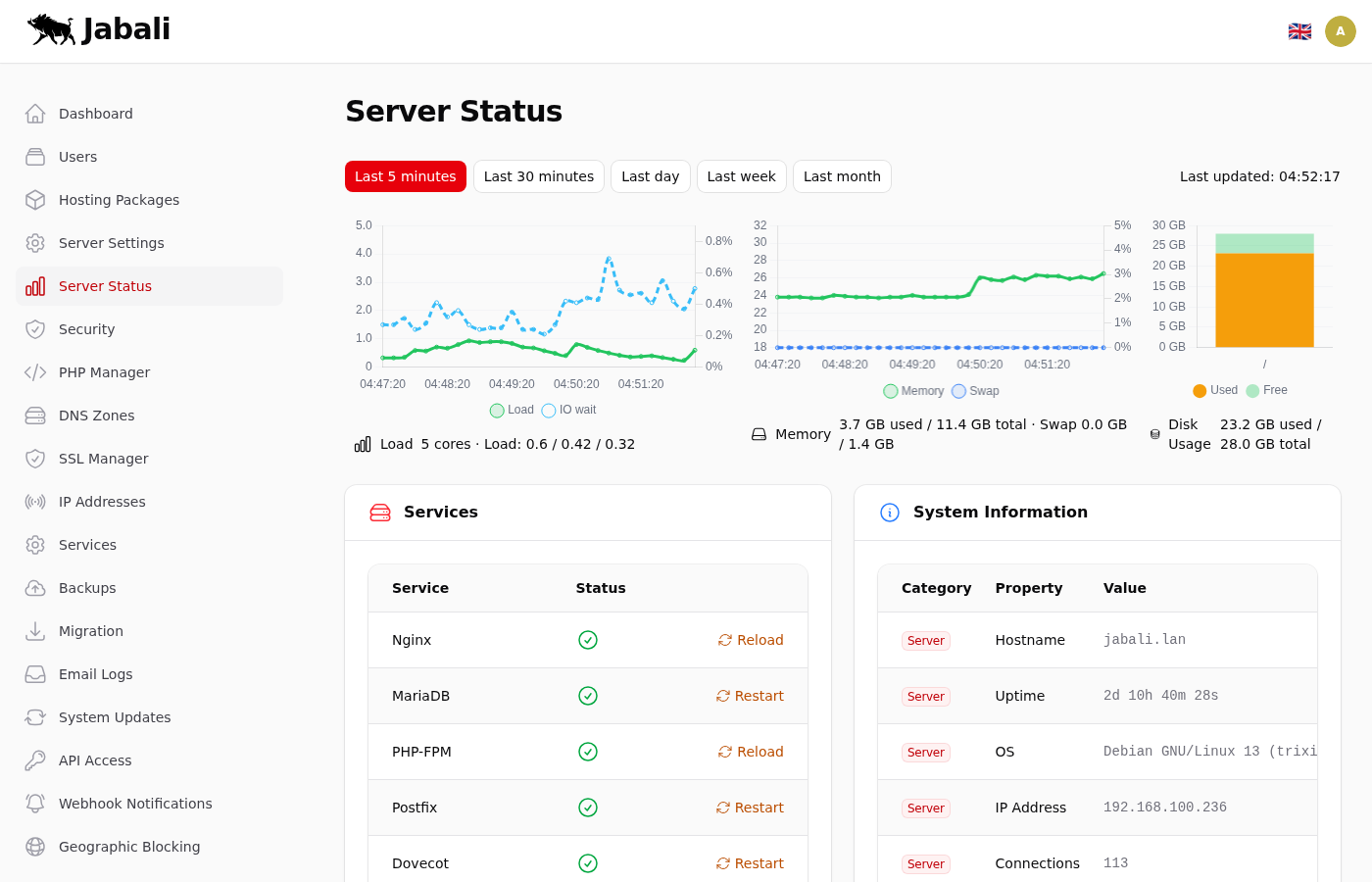
Task: Open Webhook Notifications bell icon
Action: pyautogui.click(x=35, y=804)
